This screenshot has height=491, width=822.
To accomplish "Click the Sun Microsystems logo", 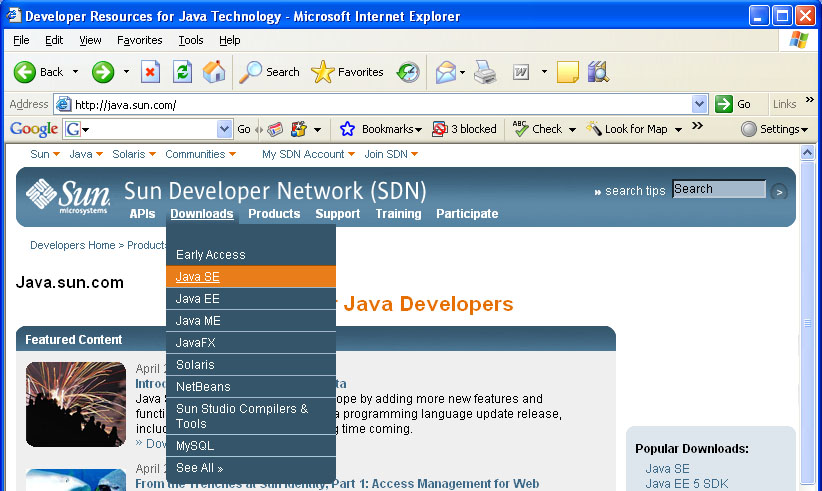I will (69, 196).
